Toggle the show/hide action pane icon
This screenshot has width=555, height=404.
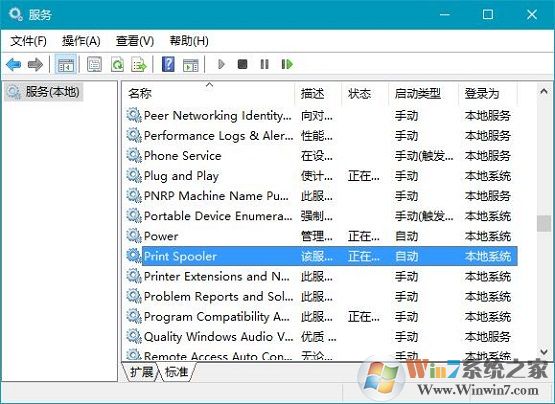[191, 65]
